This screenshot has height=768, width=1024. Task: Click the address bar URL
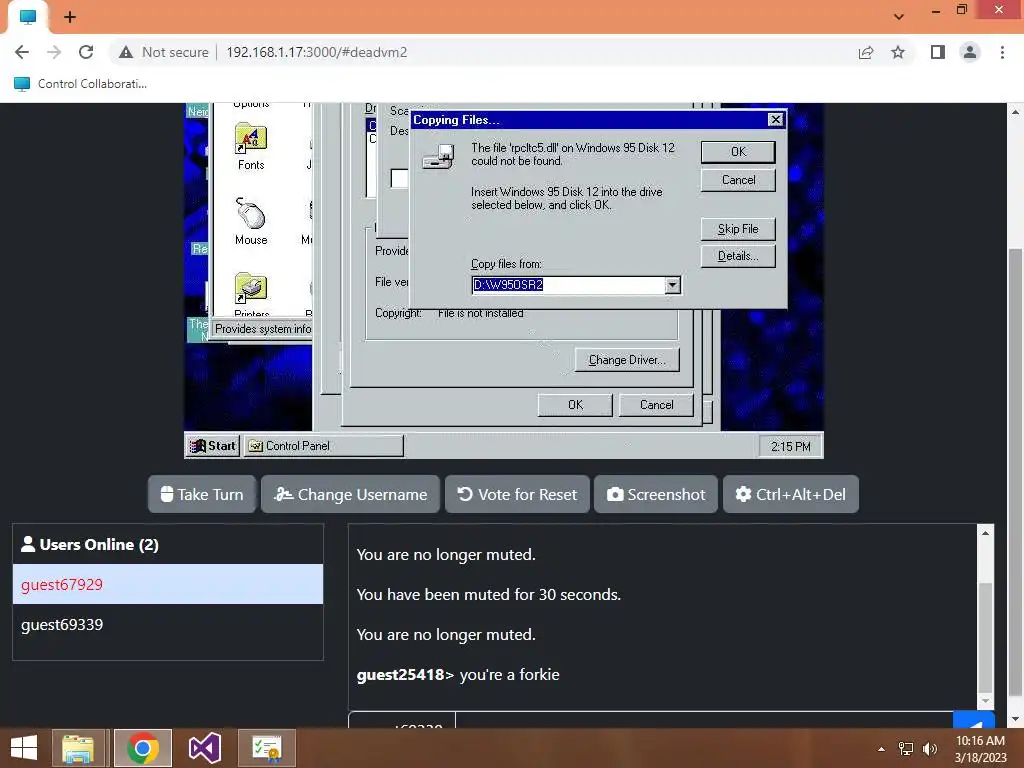(x=317, y=52)
